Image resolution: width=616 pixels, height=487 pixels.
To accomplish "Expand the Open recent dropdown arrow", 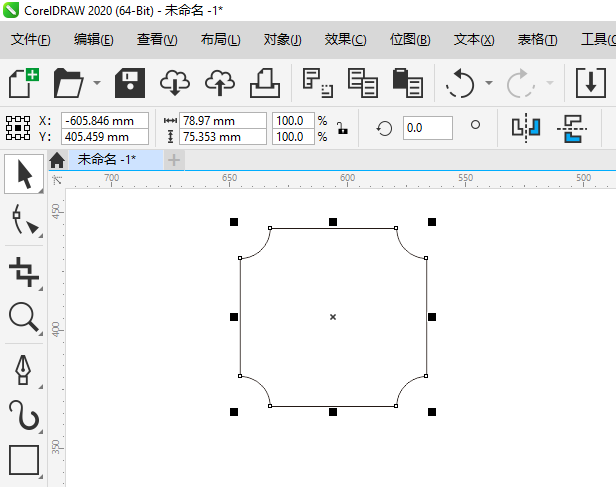I will (x=97, y=83).
